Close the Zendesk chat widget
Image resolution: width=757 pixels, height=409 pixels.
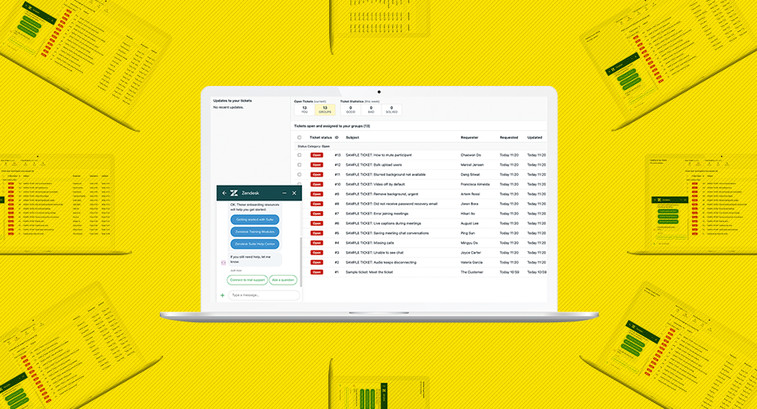click(294, 193)
